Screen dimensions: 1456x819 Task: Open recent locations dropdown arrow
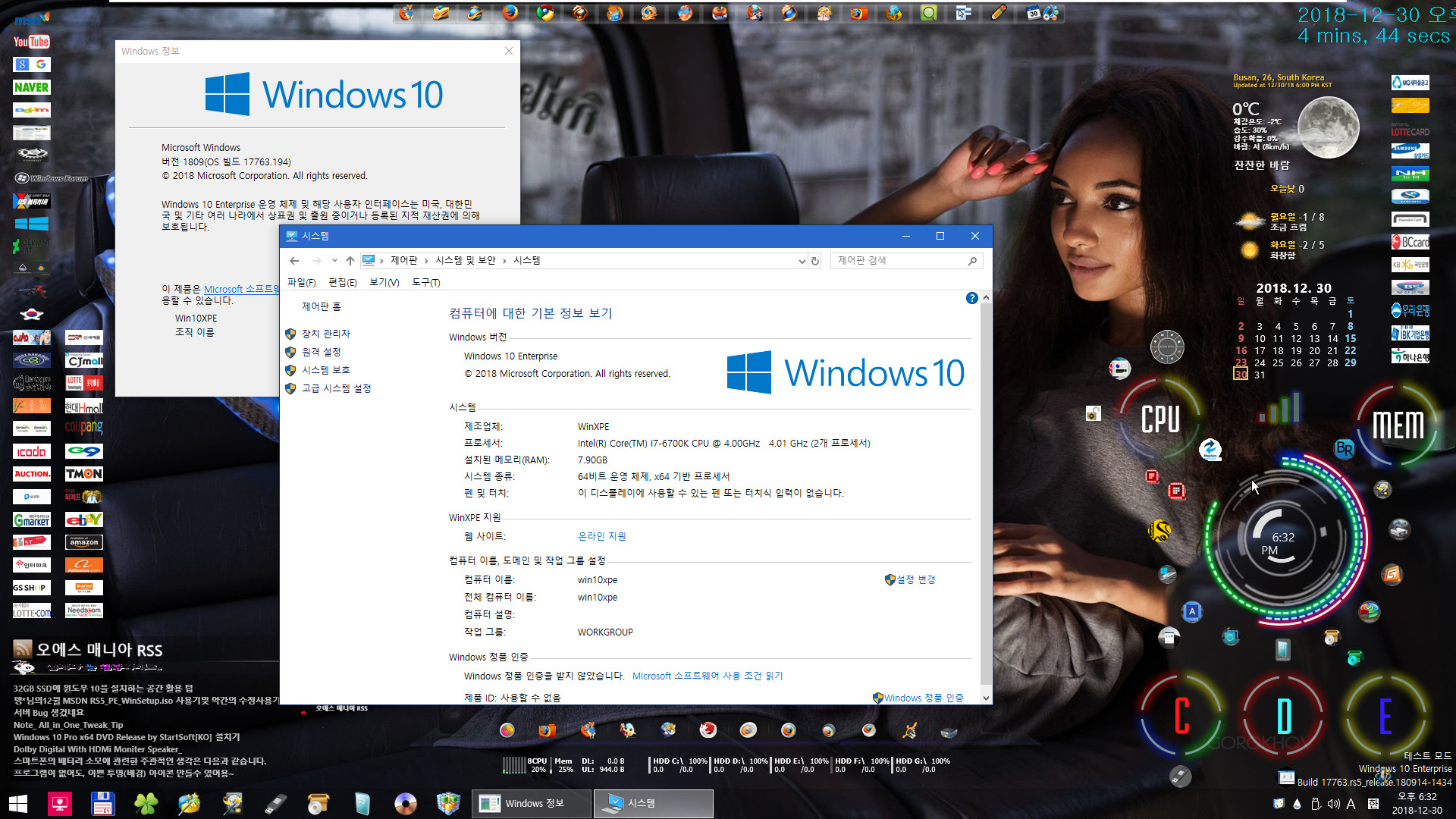334,261
